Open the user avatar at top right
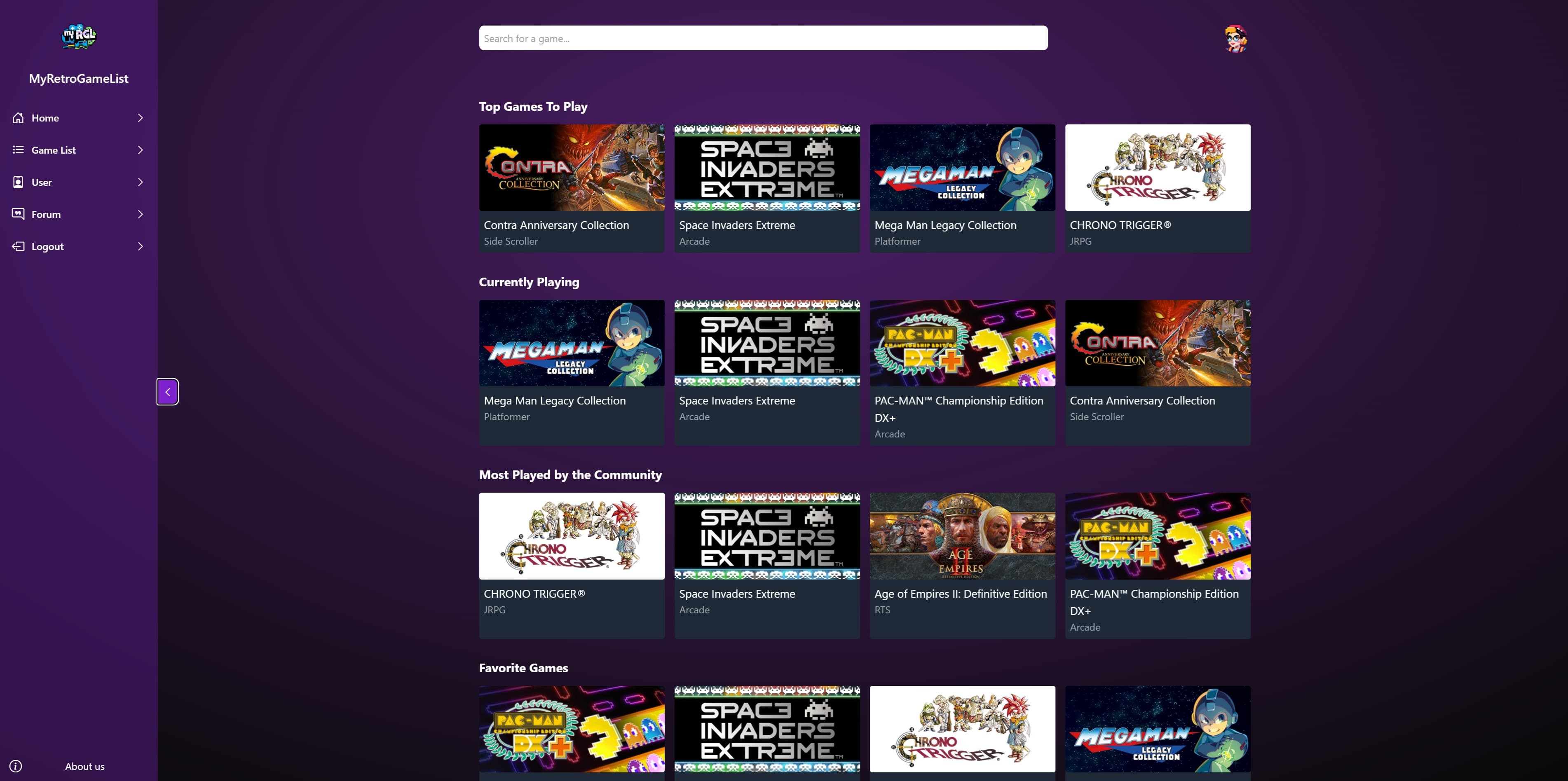This screenshot has height=781, width=1568. click(1236, 38)
